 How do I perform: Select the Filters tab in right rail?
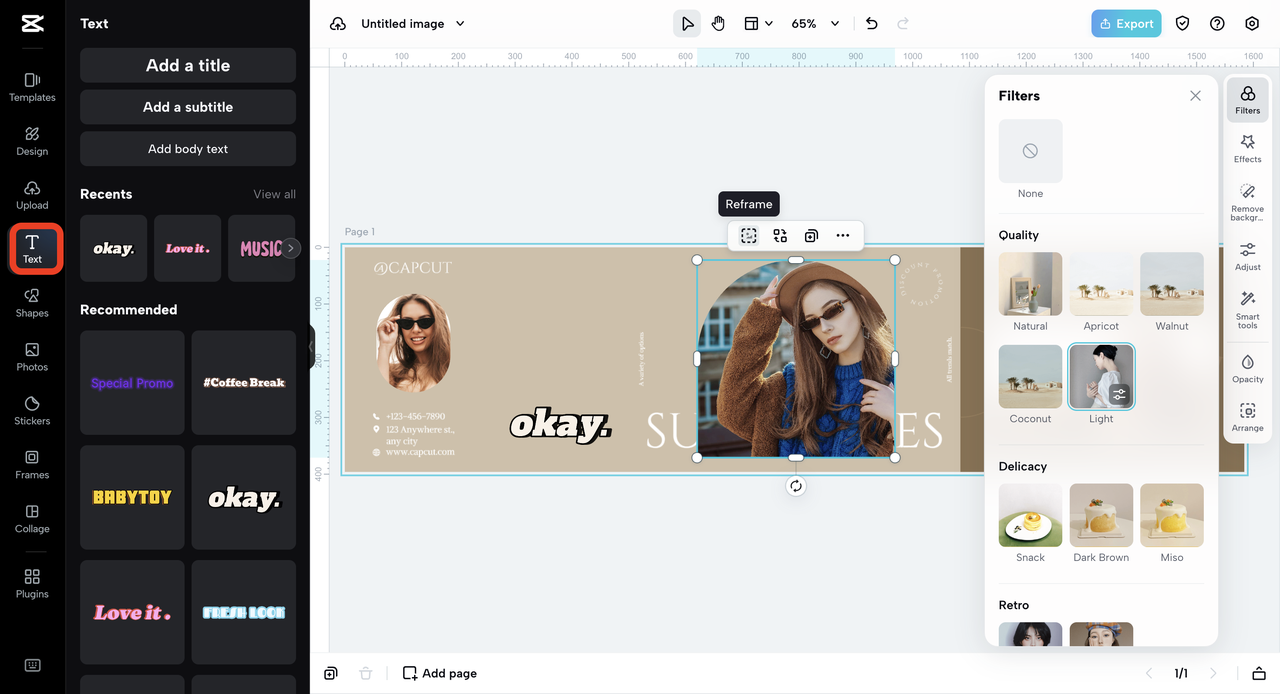pyautogui.click(x=1248, y=99)
